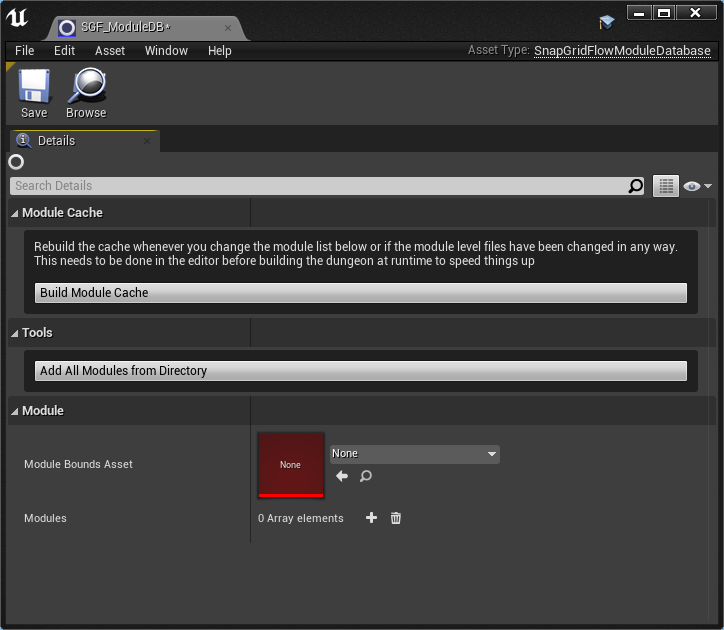Viewport: 724px width, 630px height.
Task: Open the property matrix grid view icon
Action: (666, 186)
